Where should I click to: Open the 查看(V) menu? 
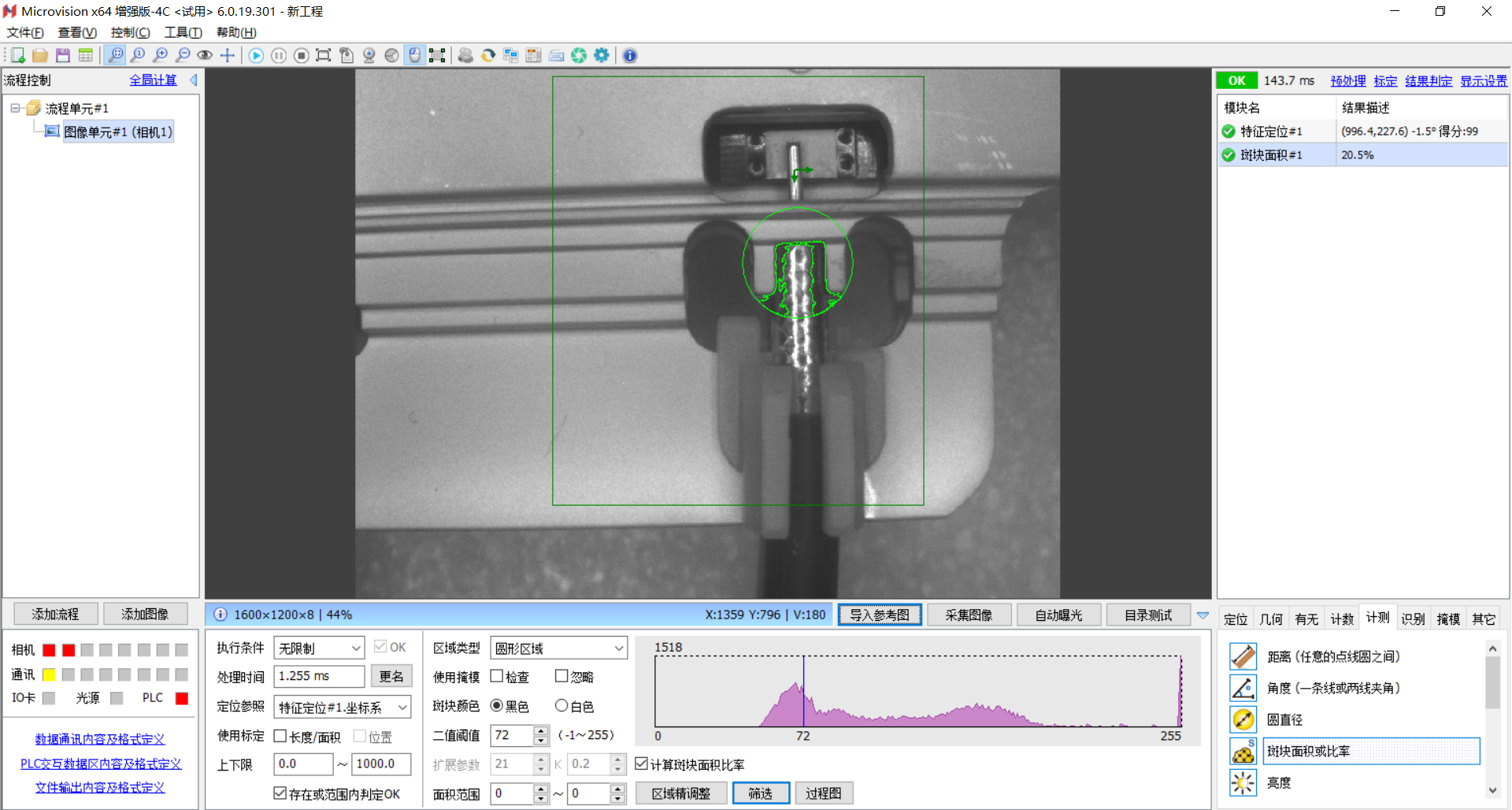[x=77, y=32]
